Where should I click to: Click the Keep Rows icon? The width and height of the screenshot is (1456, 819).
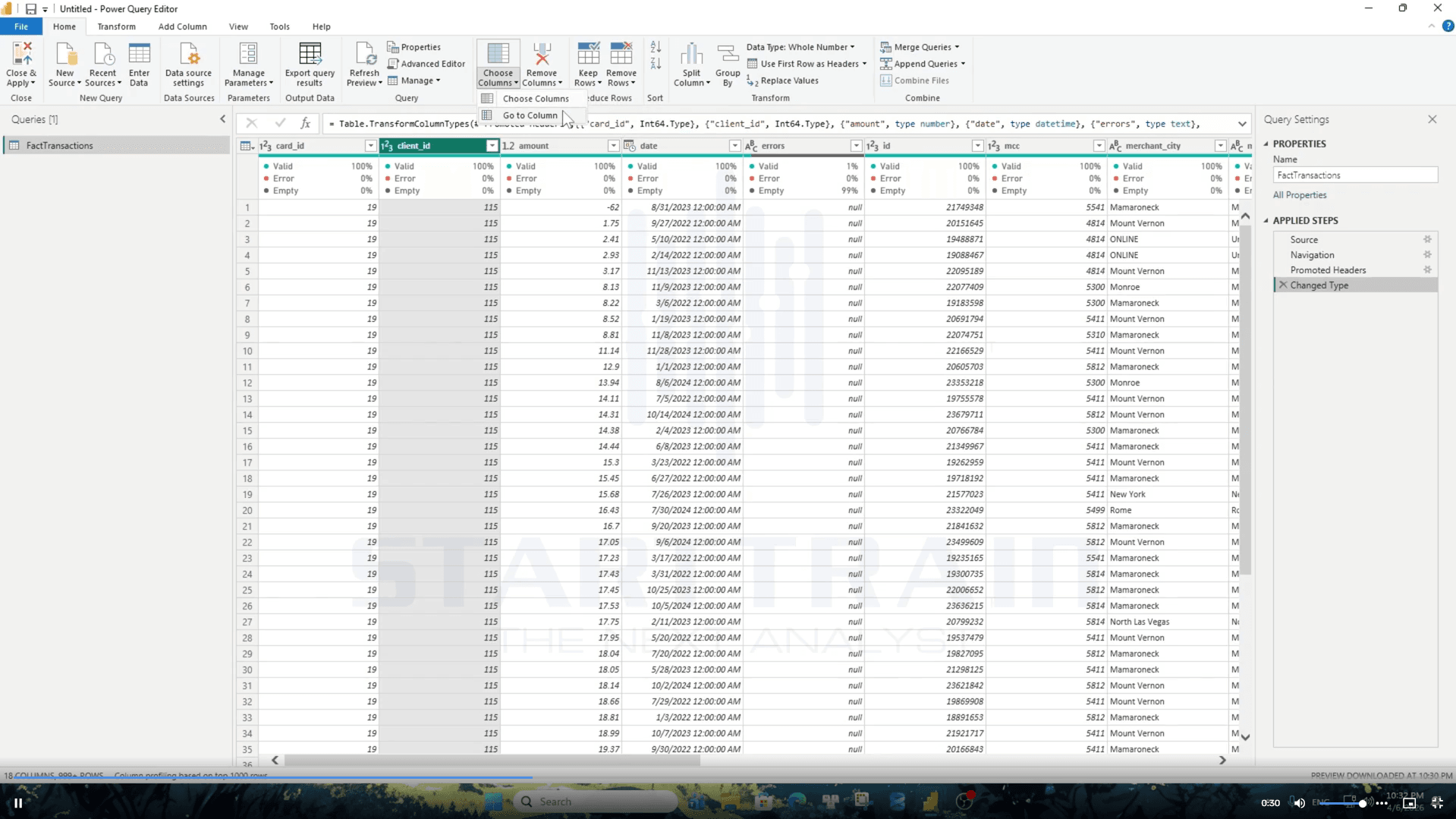(588, 55)
